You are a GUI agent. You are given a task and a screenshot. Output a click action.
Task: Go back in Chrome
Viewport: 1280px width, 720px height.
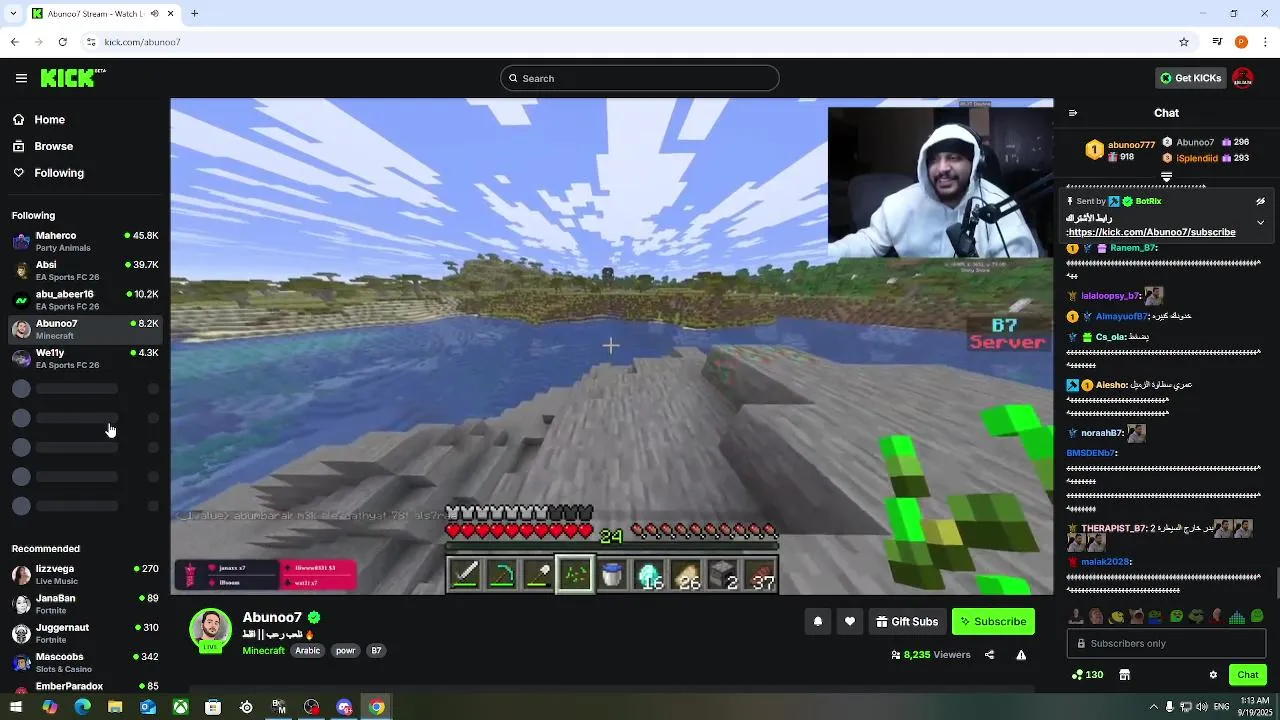tap(14, 42)
